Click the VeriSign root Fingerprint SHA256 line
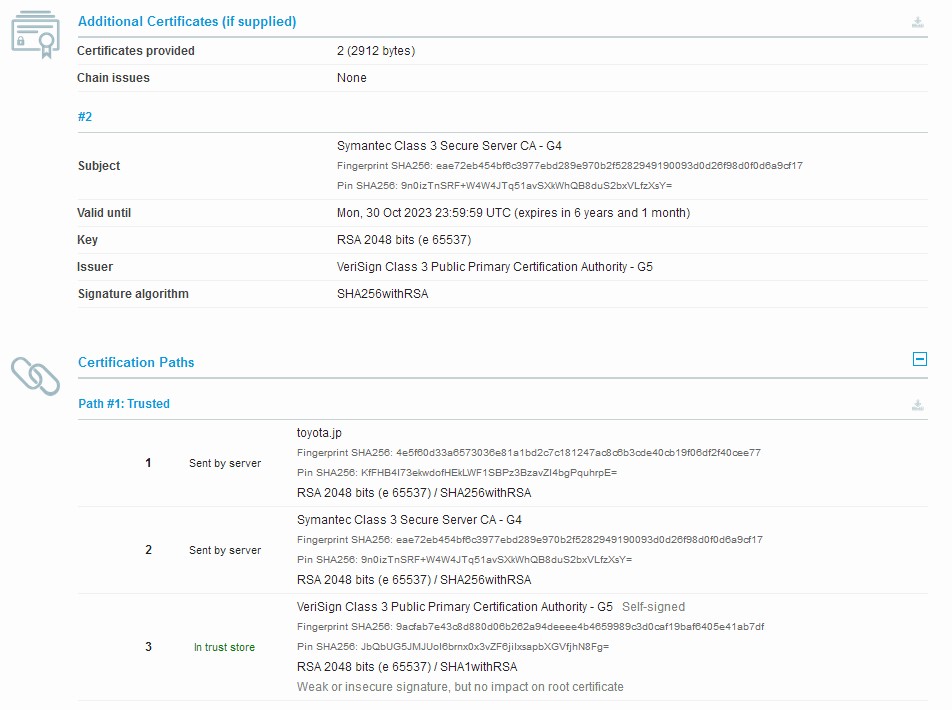The image size is (952, 710). point(530,627)
